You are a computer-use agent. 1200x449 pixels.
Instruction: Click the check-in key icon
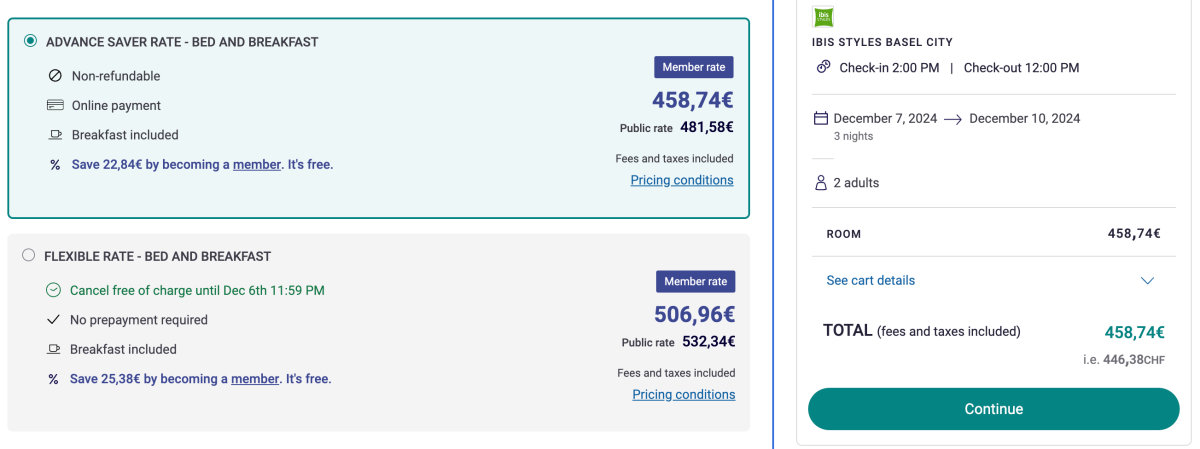click(823, 67)
